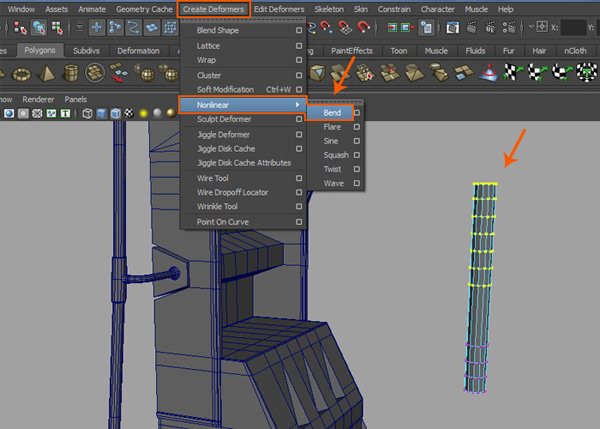Click the sculpt geometry blue cone shelf icon
The height and width of the screenshot is (429, 600).
(x=489, y=73)
